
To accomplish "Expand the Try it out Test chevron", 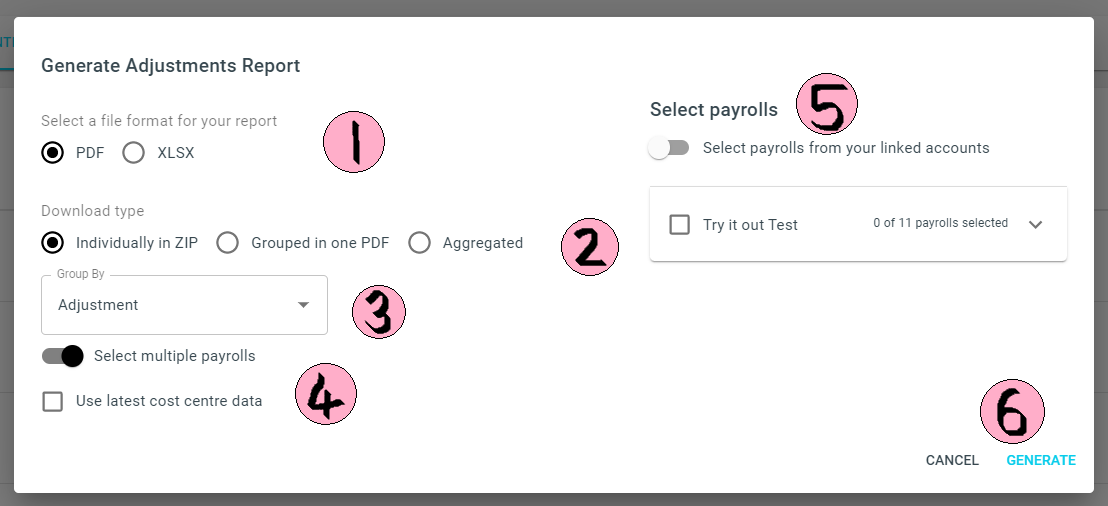I will (1035, 225).
